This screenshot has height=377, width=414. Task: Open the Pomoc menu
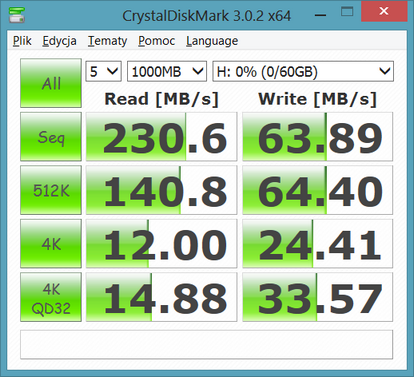tap(156, 41)
